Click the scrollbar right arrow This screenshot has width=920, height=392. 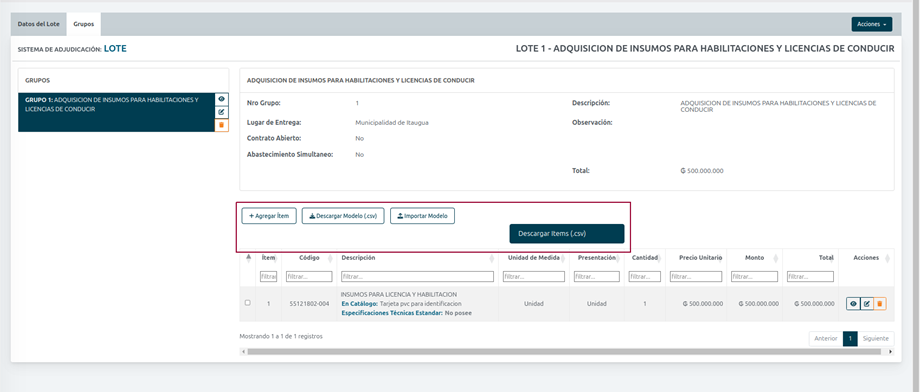coord(891,352)
